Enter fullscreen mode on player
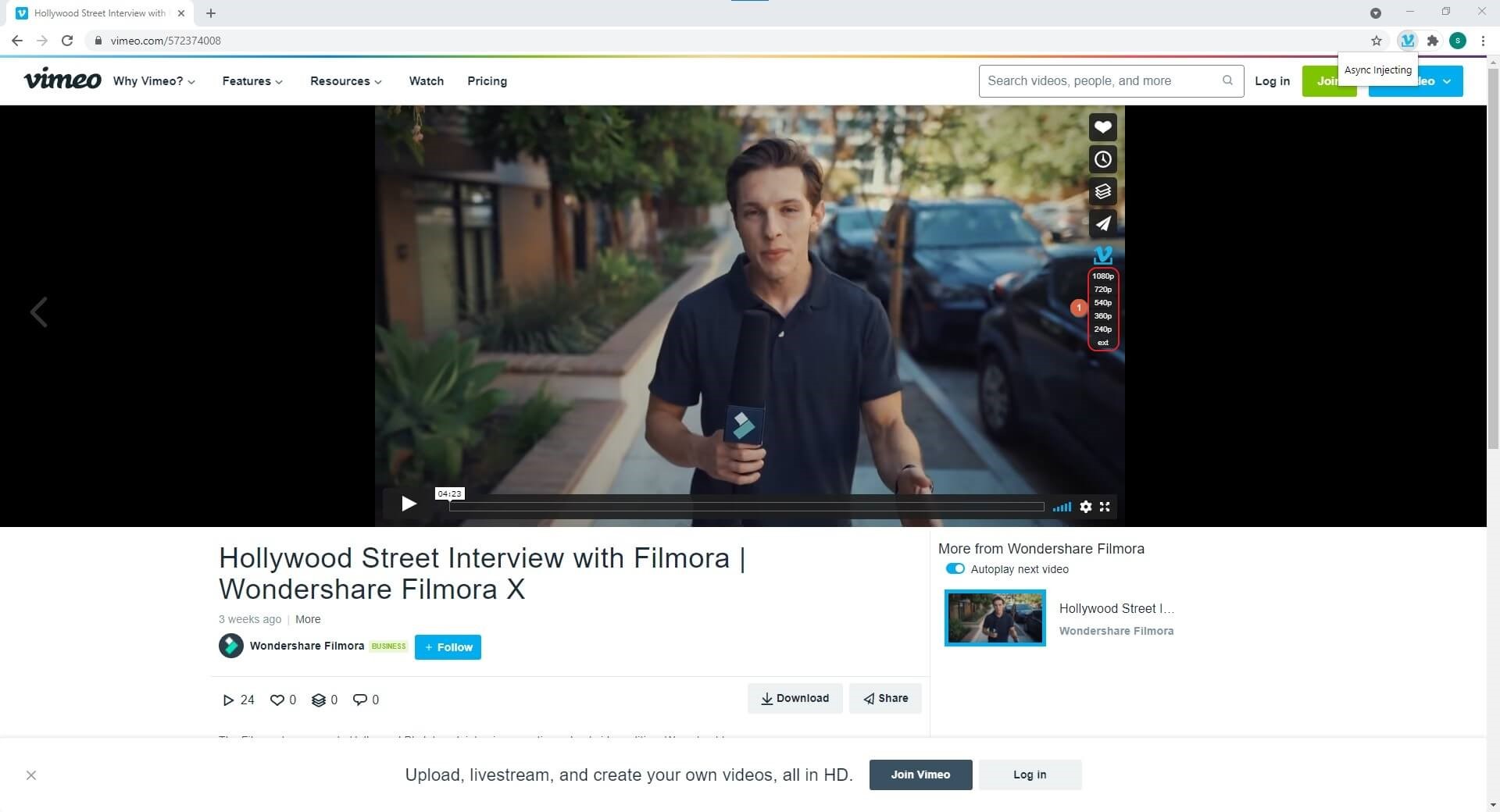This screenshot has width=1500, height=812. [x=1105, y=507]
